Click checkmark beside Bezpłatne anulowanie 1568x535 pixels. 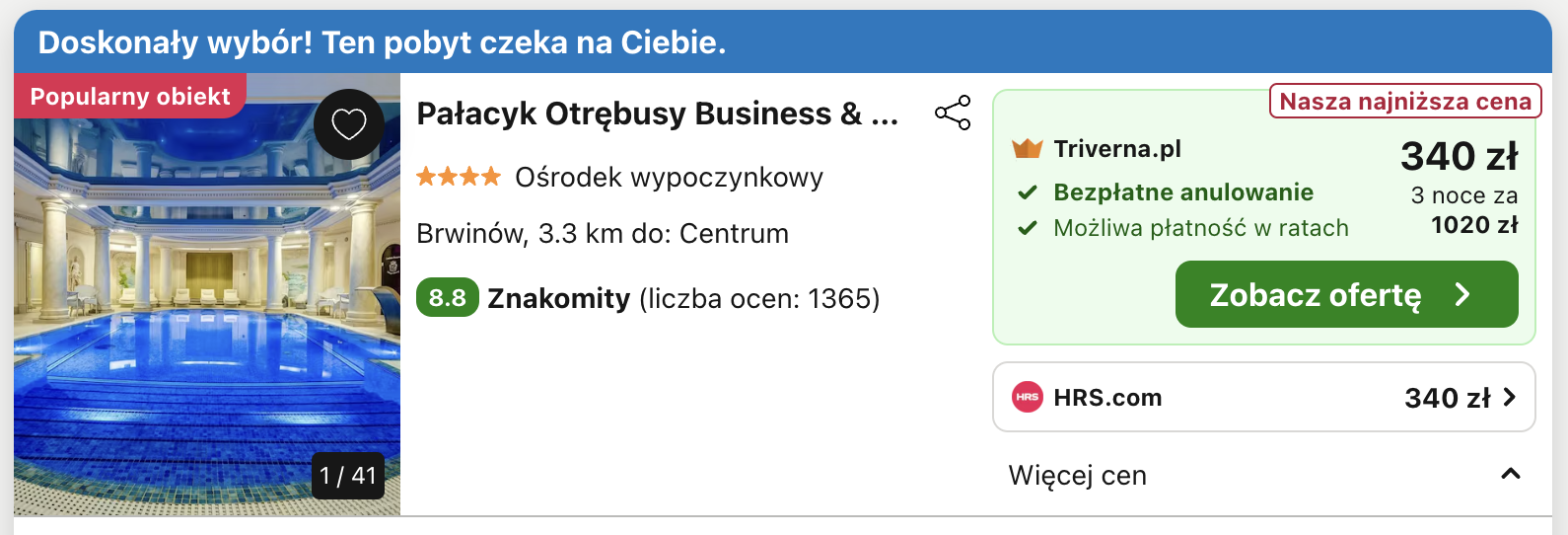(1028, 192)
